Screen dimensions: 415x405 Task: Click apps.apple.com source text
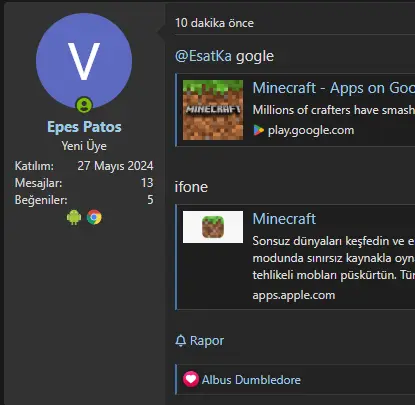294,295
